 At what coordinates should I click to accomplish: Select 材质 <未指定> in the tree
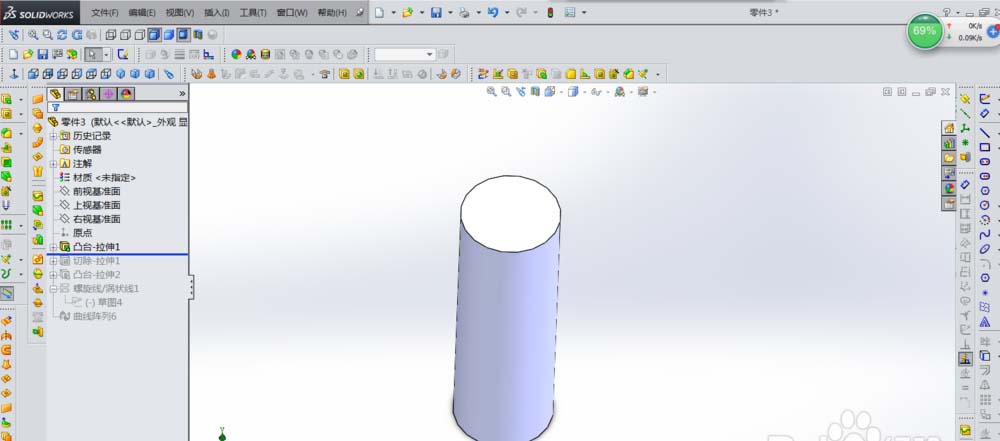97,177
